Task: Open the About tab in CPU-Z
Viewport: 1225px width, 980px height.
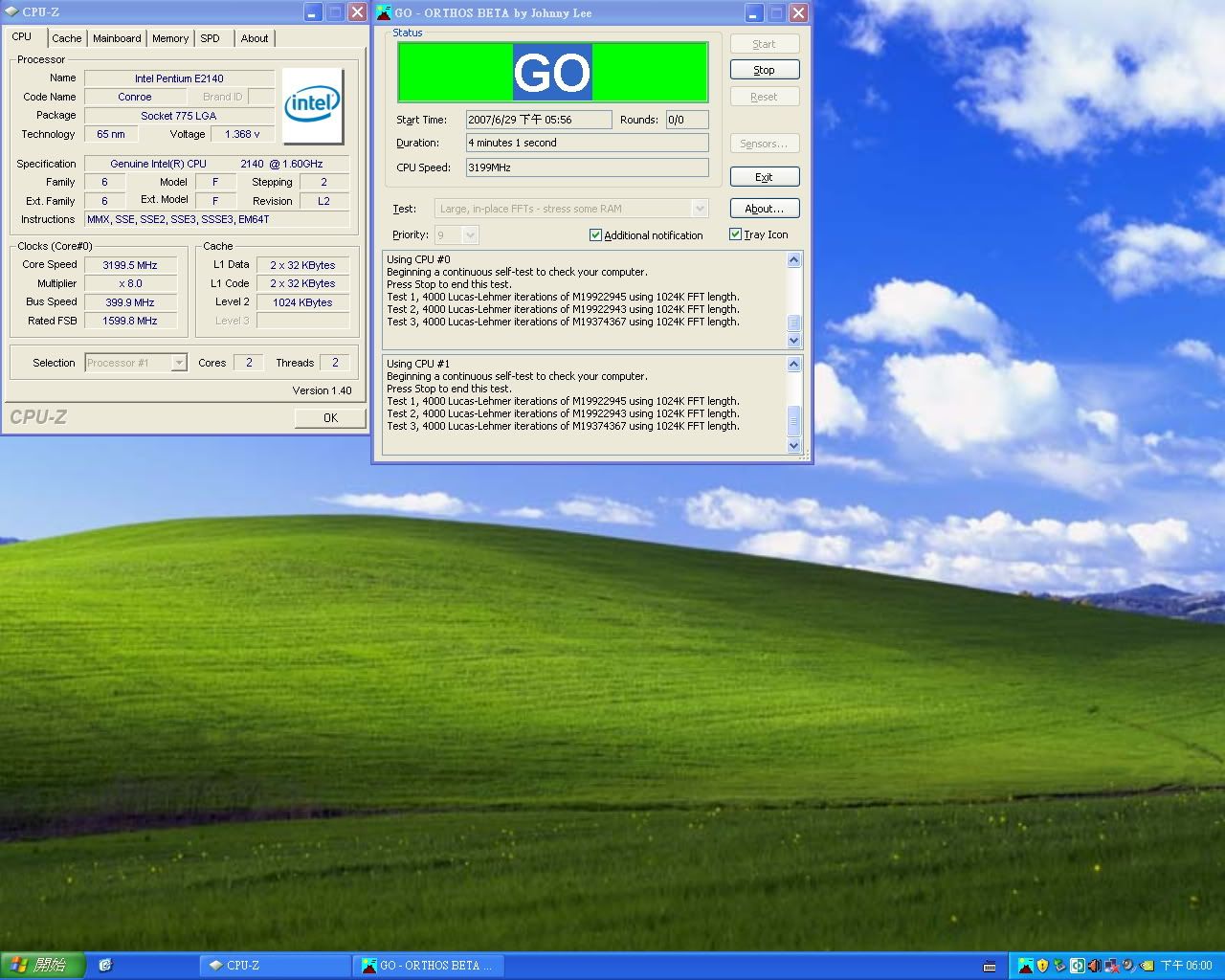Action: coord(255,38)
